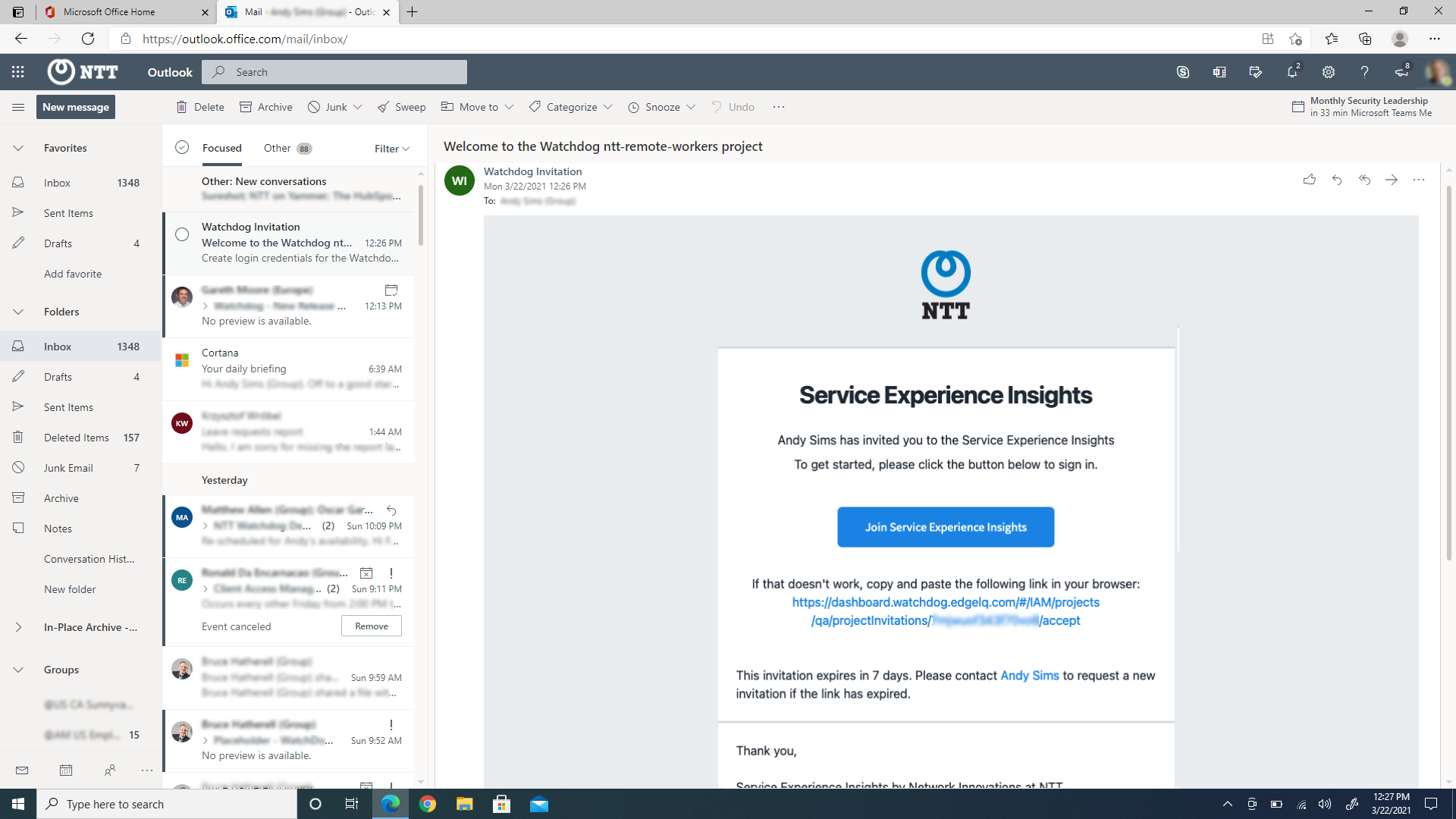The height and width of the screenshot is (819, 1456).
Task: Click the Andy Sims contact link
Action: point(1029,676)
